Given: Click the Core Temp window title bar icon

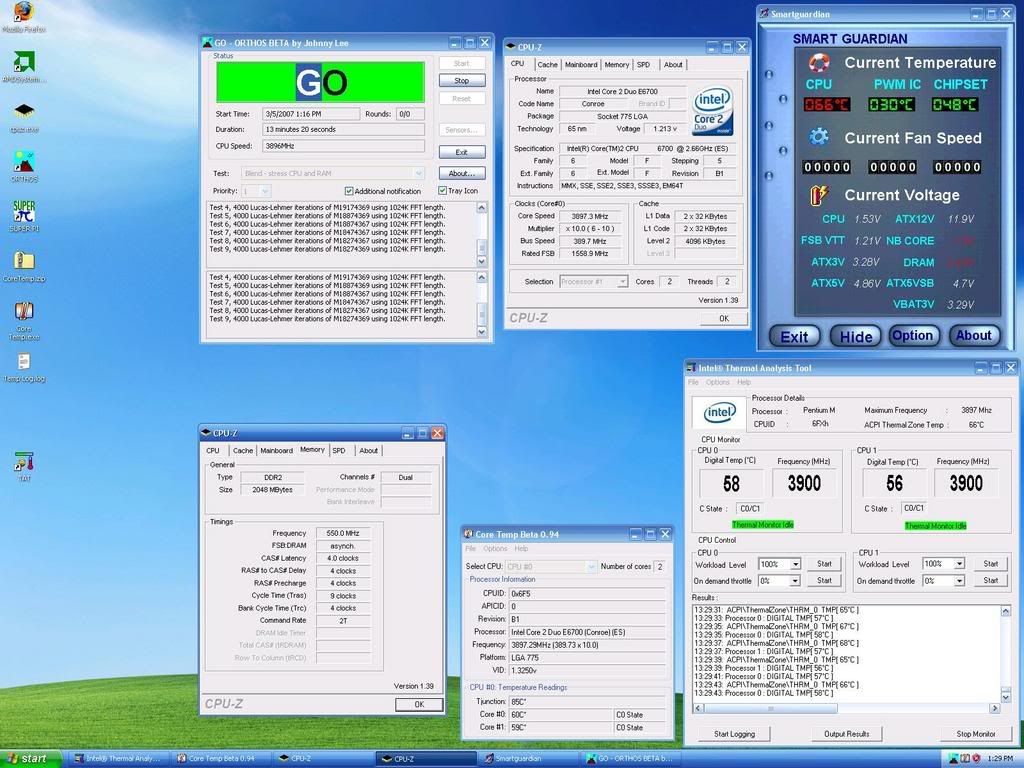Looking at the screenshot, I should point(468,534).
